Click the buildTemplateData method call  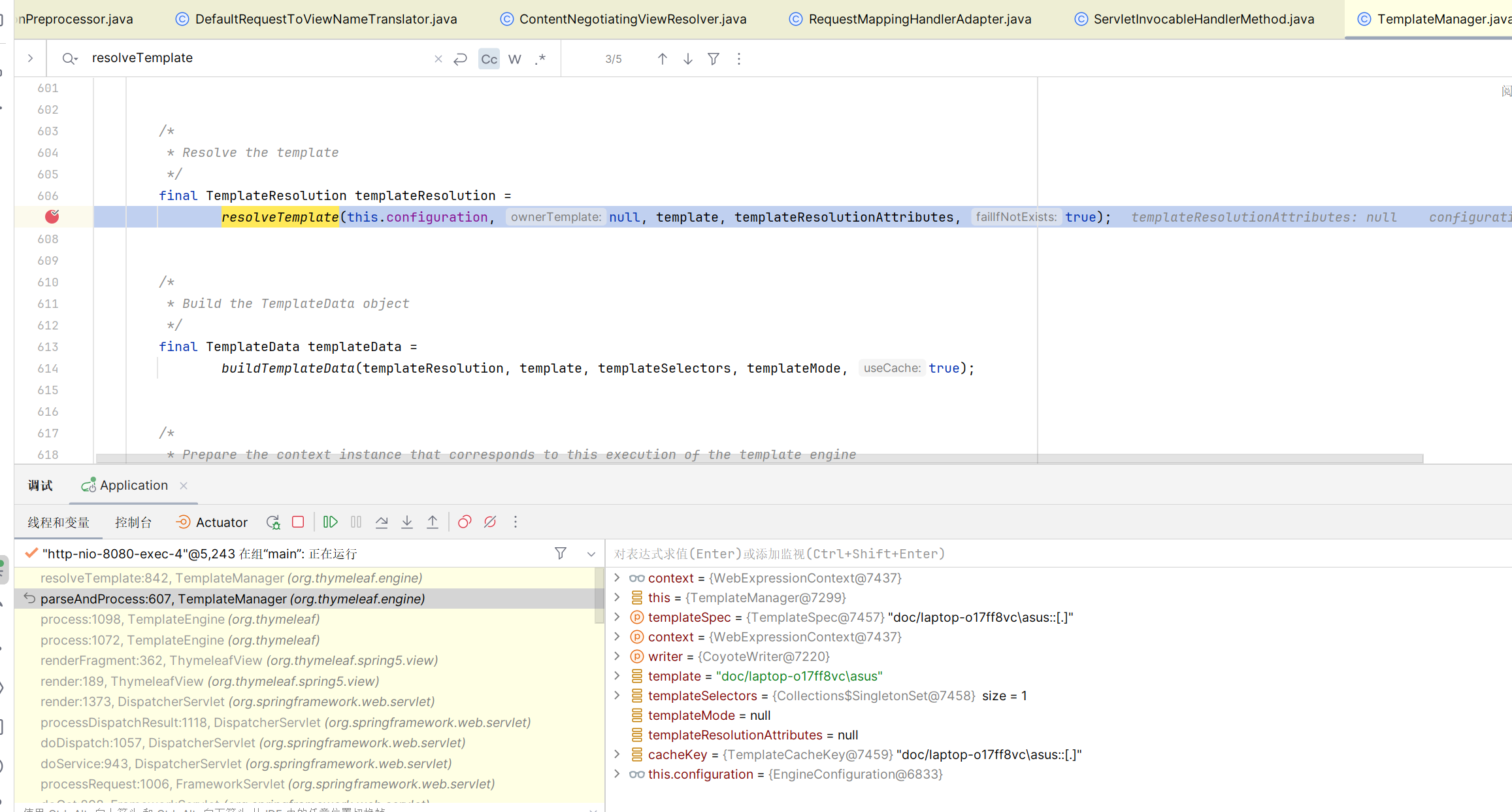coord(288,368)
